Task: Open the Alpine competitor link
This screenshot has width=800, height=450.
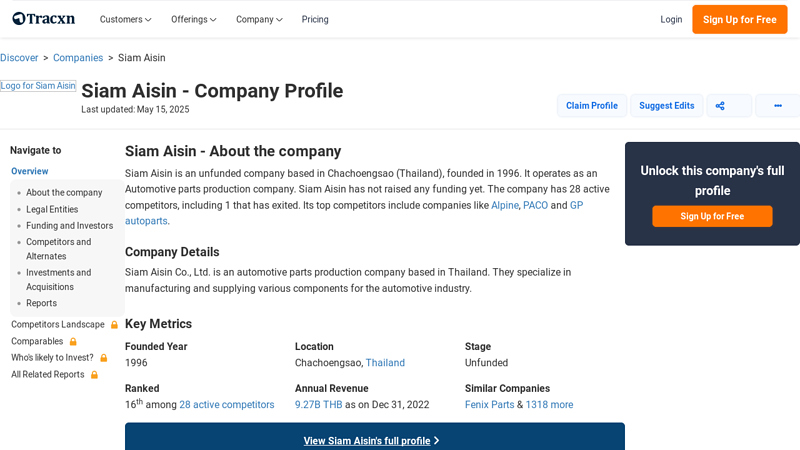Action: tap(505, 205)
